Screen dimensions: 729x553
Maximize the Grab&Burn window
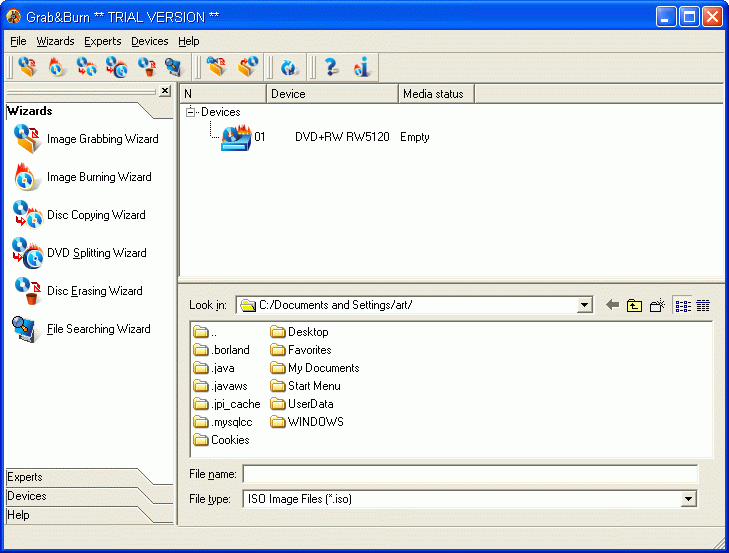(689, 17)
